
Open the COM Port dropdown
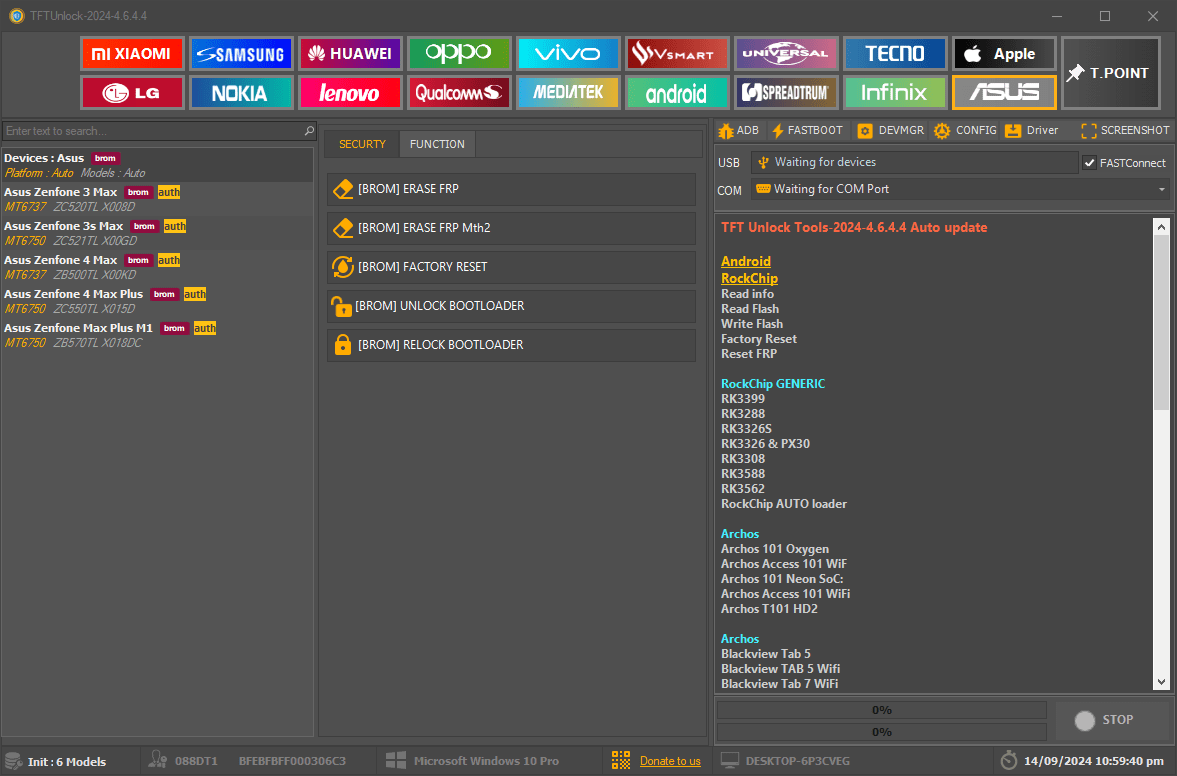point(1161,188)
